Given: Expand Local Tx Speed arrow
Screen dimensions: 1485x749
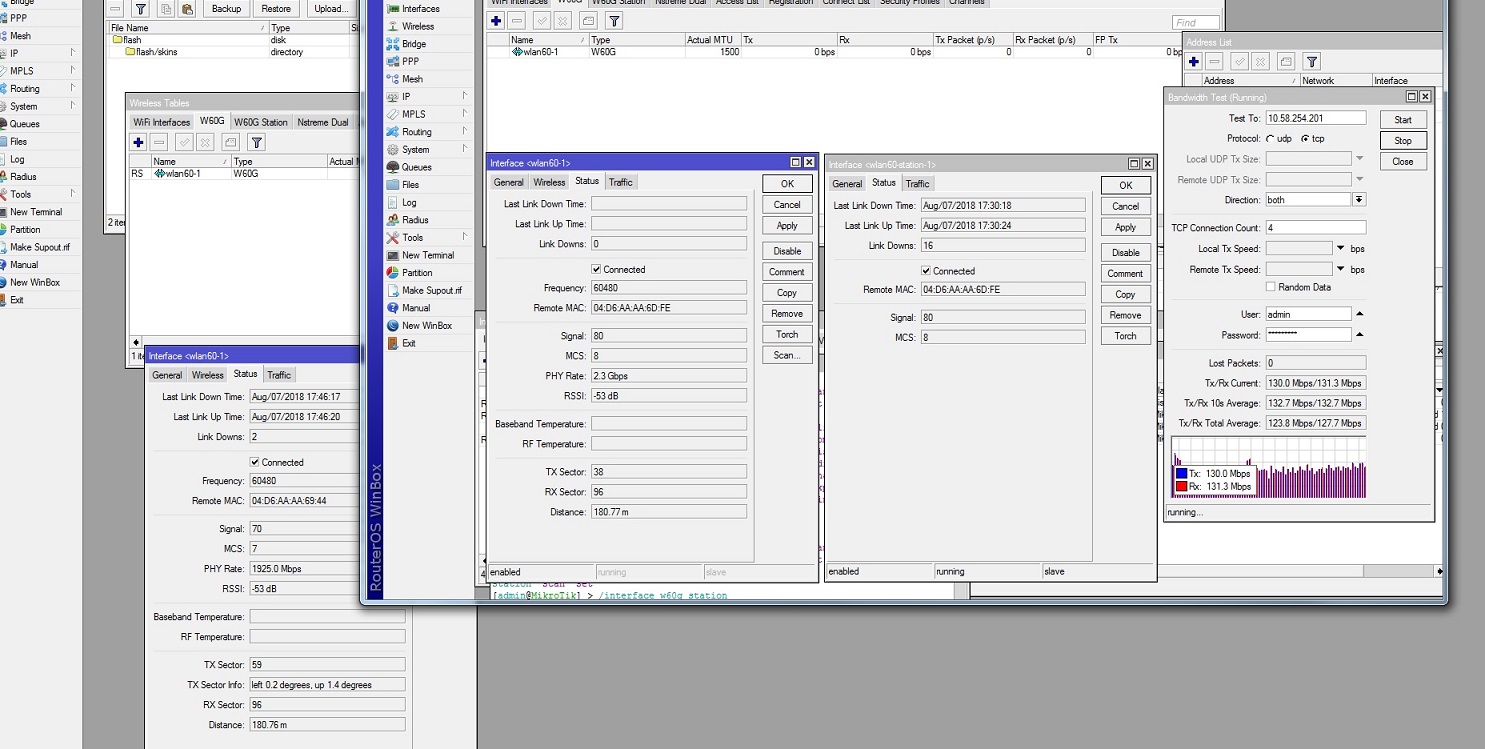Looking at the screenshot, I should pos(1340,248).
